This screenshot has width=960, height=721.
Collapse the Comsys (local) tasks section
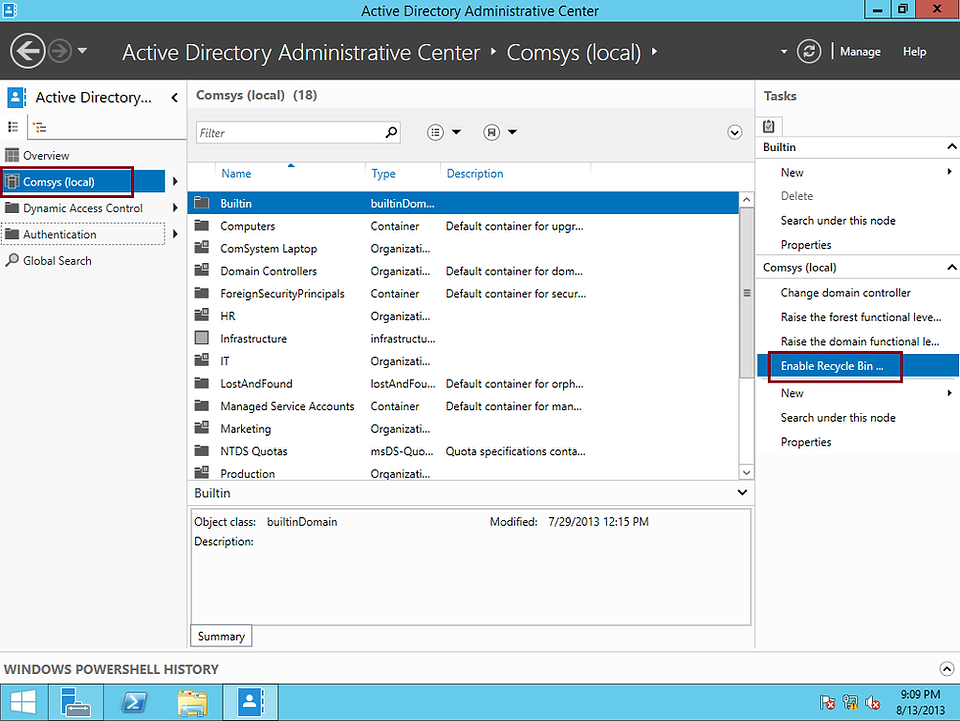(x=951, y=267)
